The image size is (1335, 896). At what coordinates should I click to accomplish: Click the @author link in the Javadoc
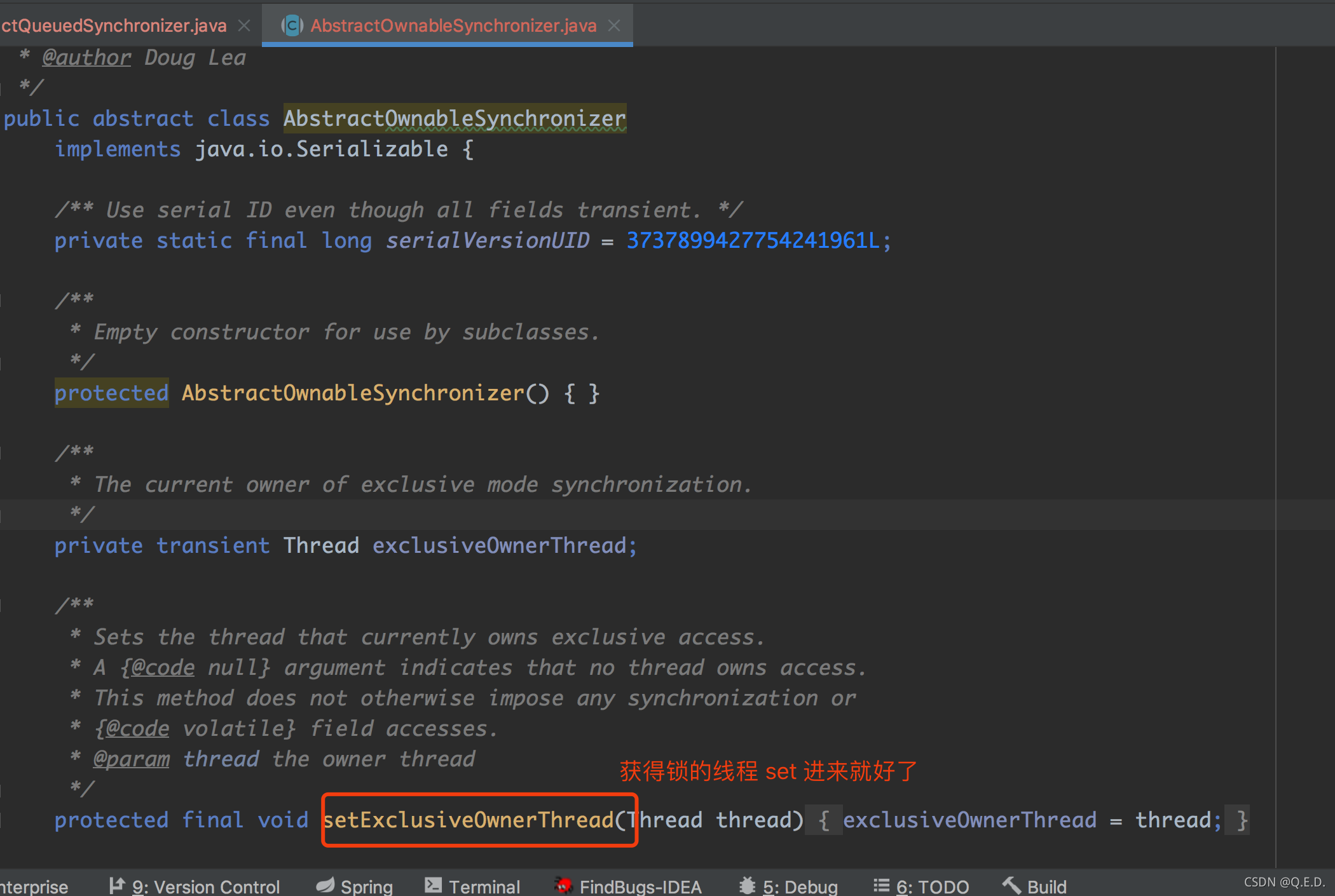click(86, 57)
